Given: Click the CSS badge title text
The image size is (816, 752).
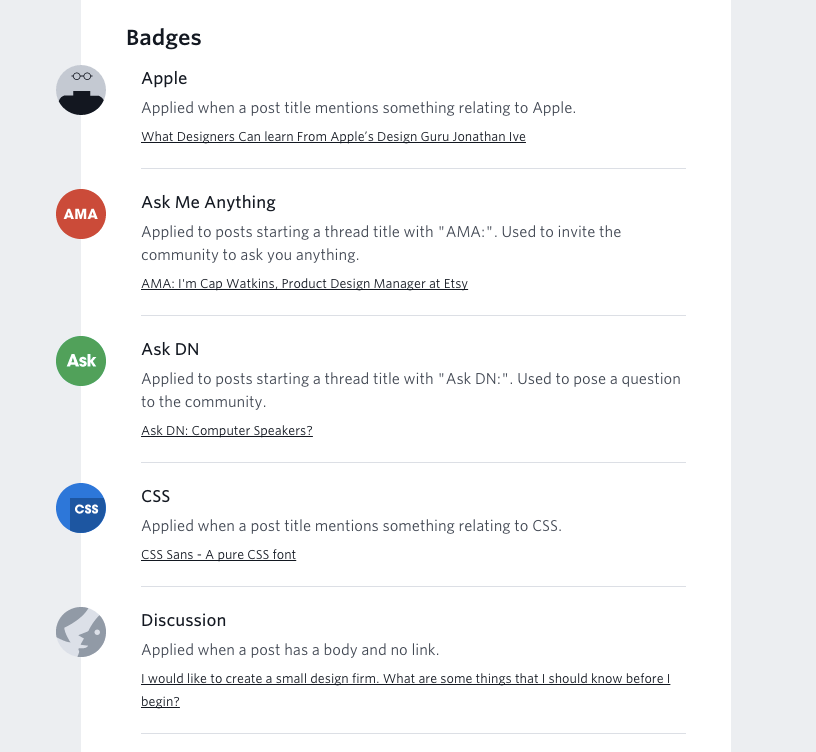Looking at the screenshot, I should click(156, 496).
